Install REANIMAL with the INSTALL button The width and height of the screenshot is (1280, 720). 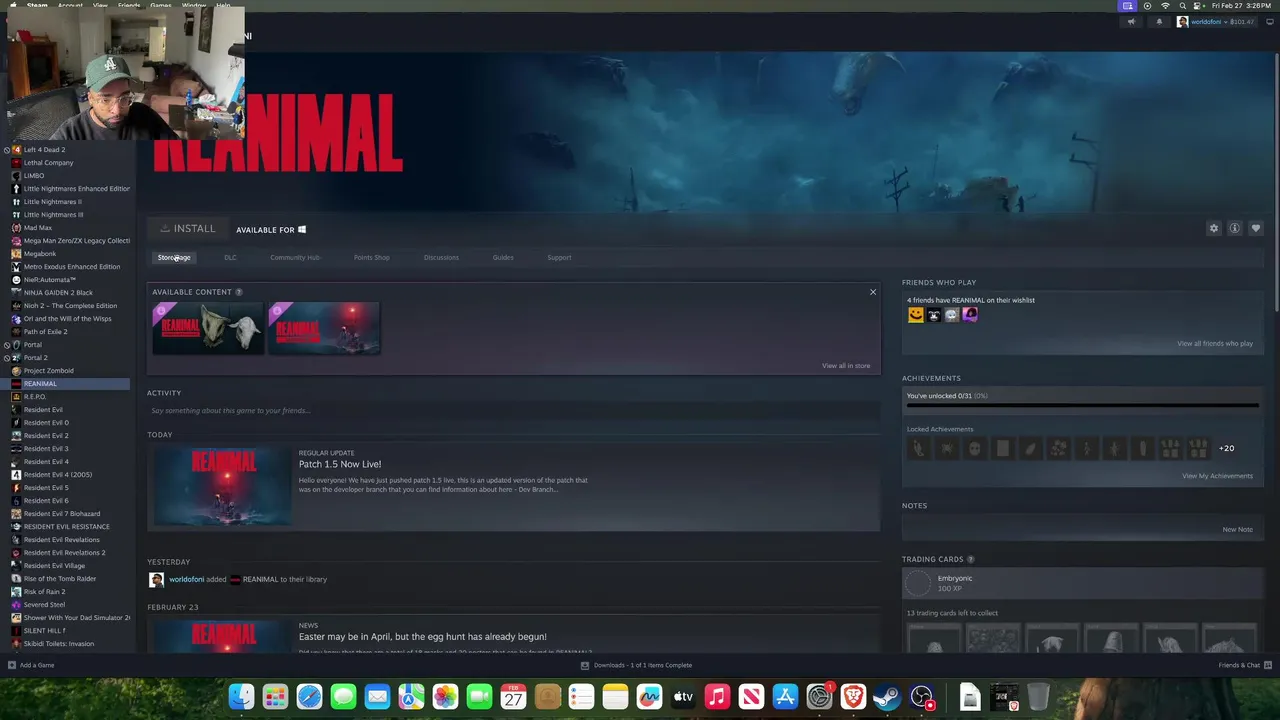tap(188, 229)
